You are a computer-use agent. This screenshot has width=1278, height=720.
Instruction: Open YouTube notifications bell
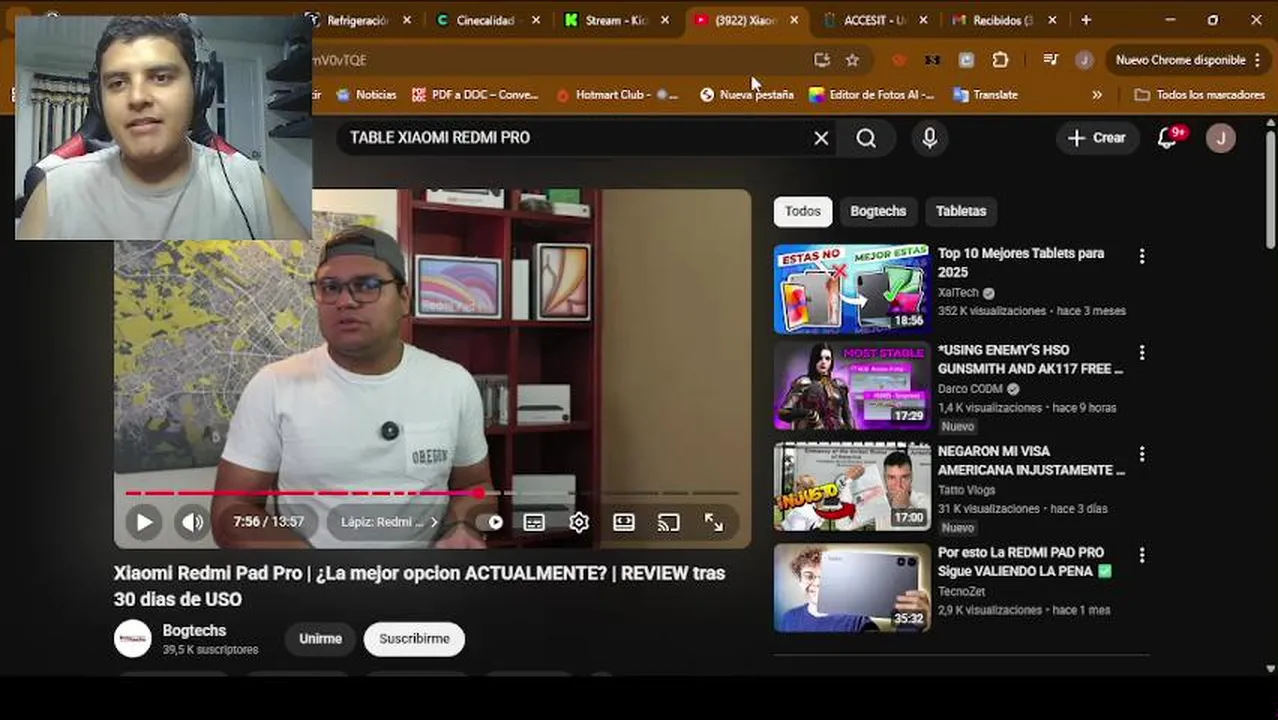pyautogui.click(x=1167, y=138)
